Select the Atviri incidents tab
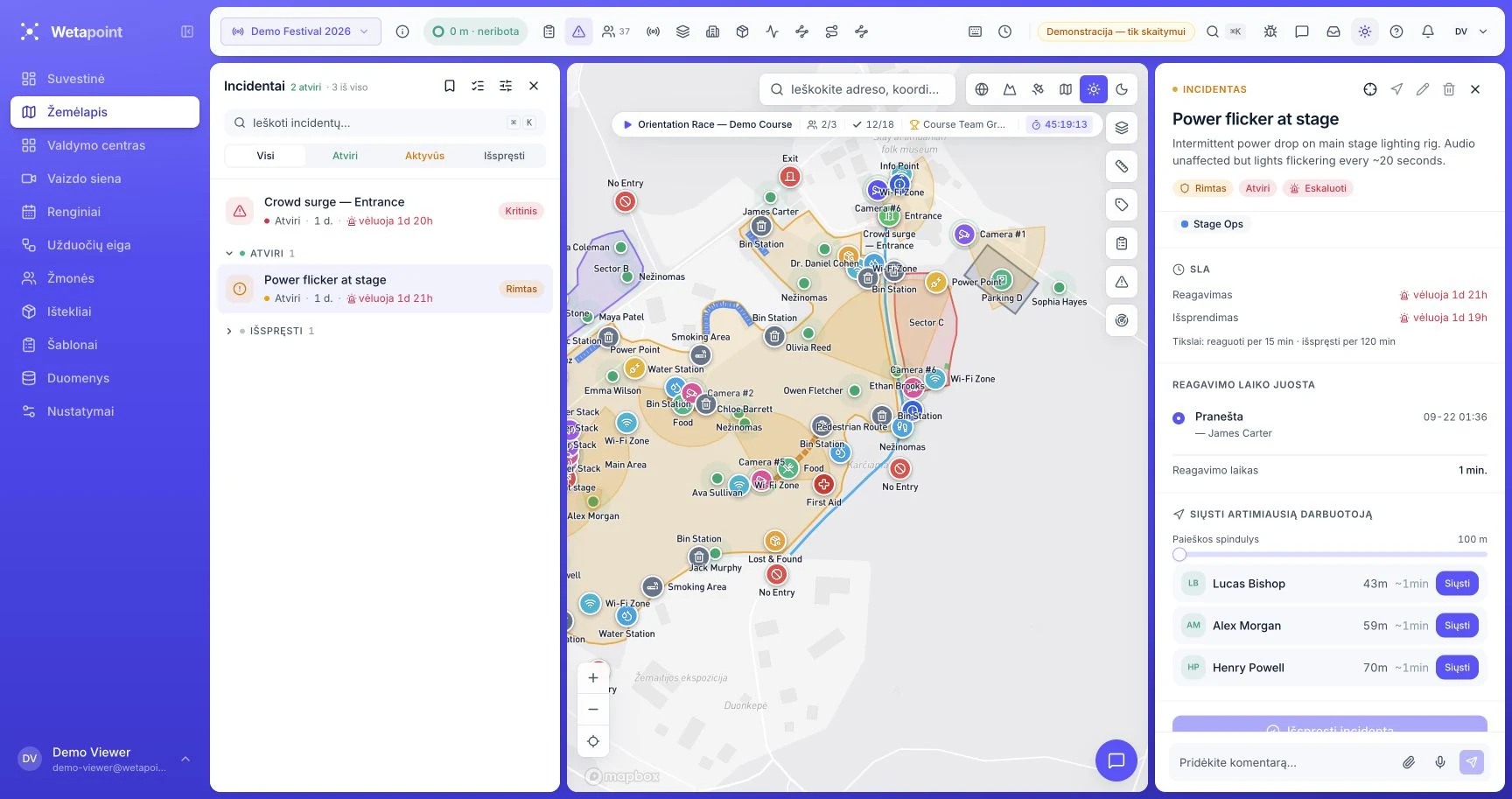 tap(345, 156)
